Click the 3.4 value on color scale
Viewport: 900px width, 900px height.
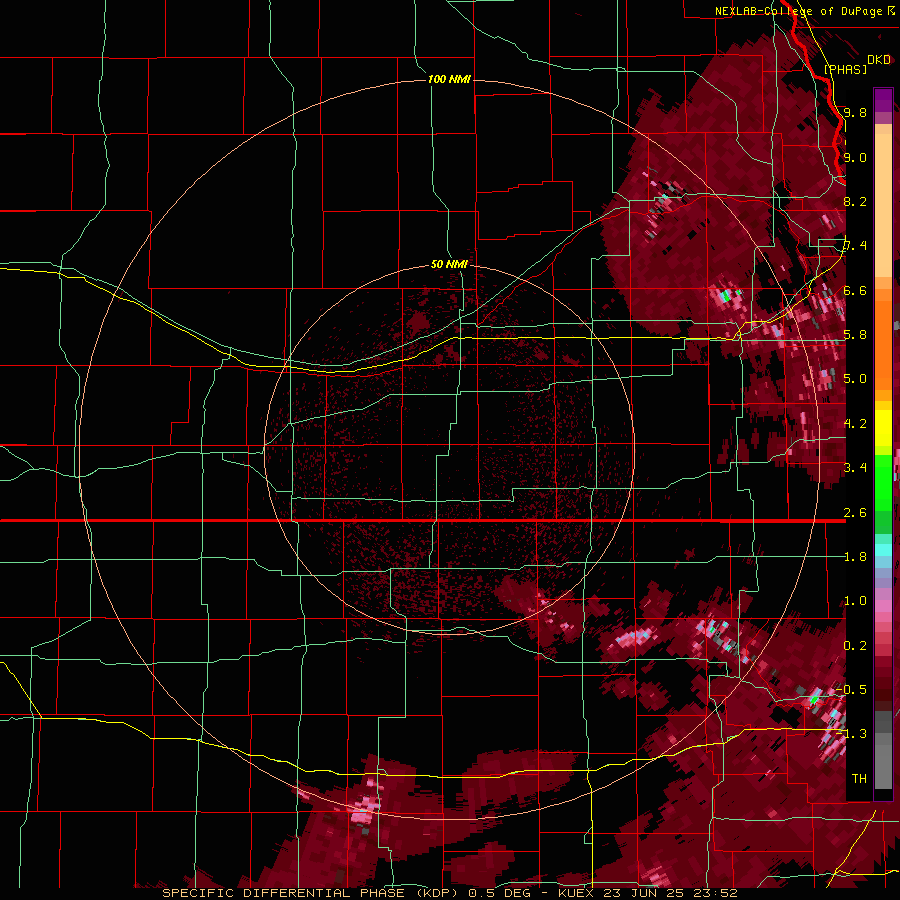pyautogui.click(x=855, y=467)
